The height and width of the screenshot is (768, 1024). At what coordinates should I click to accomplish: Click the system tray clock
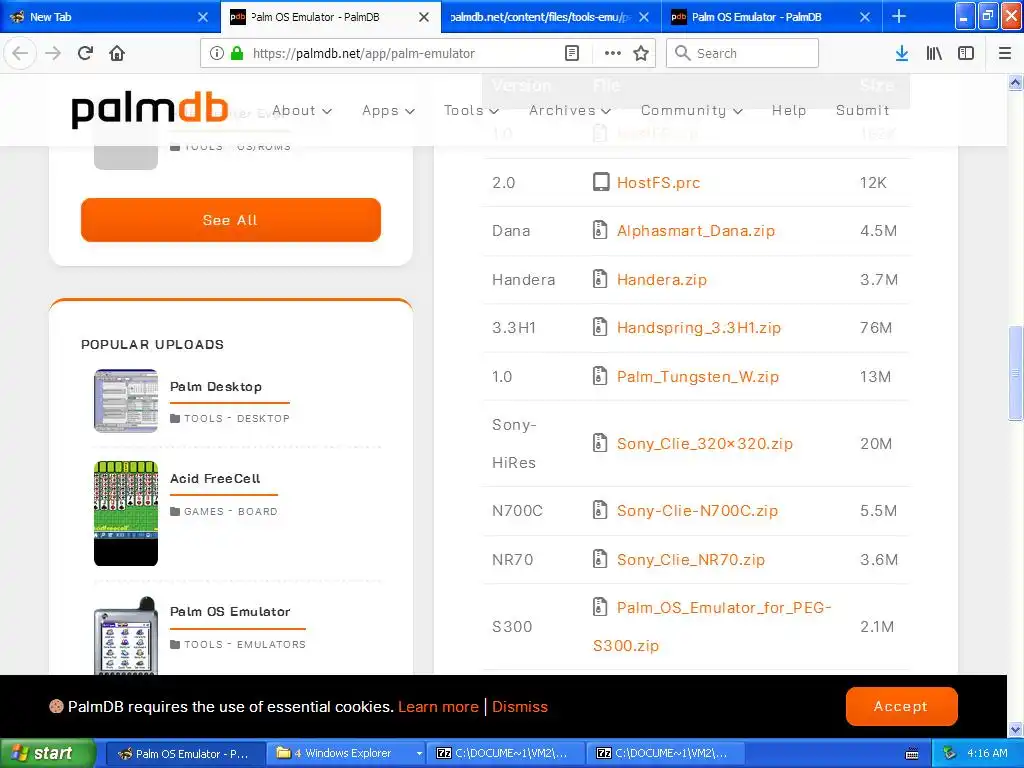(x=987, y=753)
